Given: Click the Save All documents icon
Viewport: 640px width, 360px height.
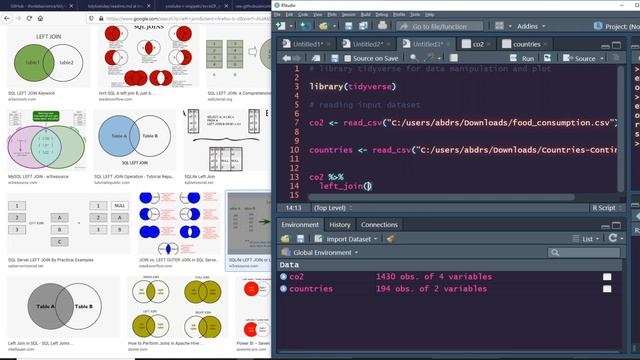Looking at the screenshot, I should click(363, 26).
